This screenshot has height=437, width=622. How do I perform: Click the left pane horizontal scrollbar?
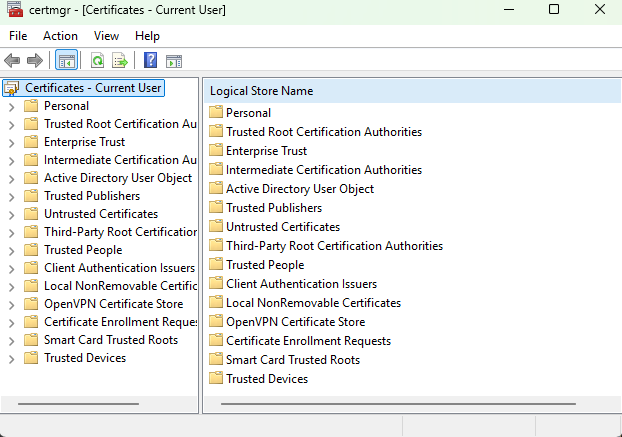click(x=79, y=404)
